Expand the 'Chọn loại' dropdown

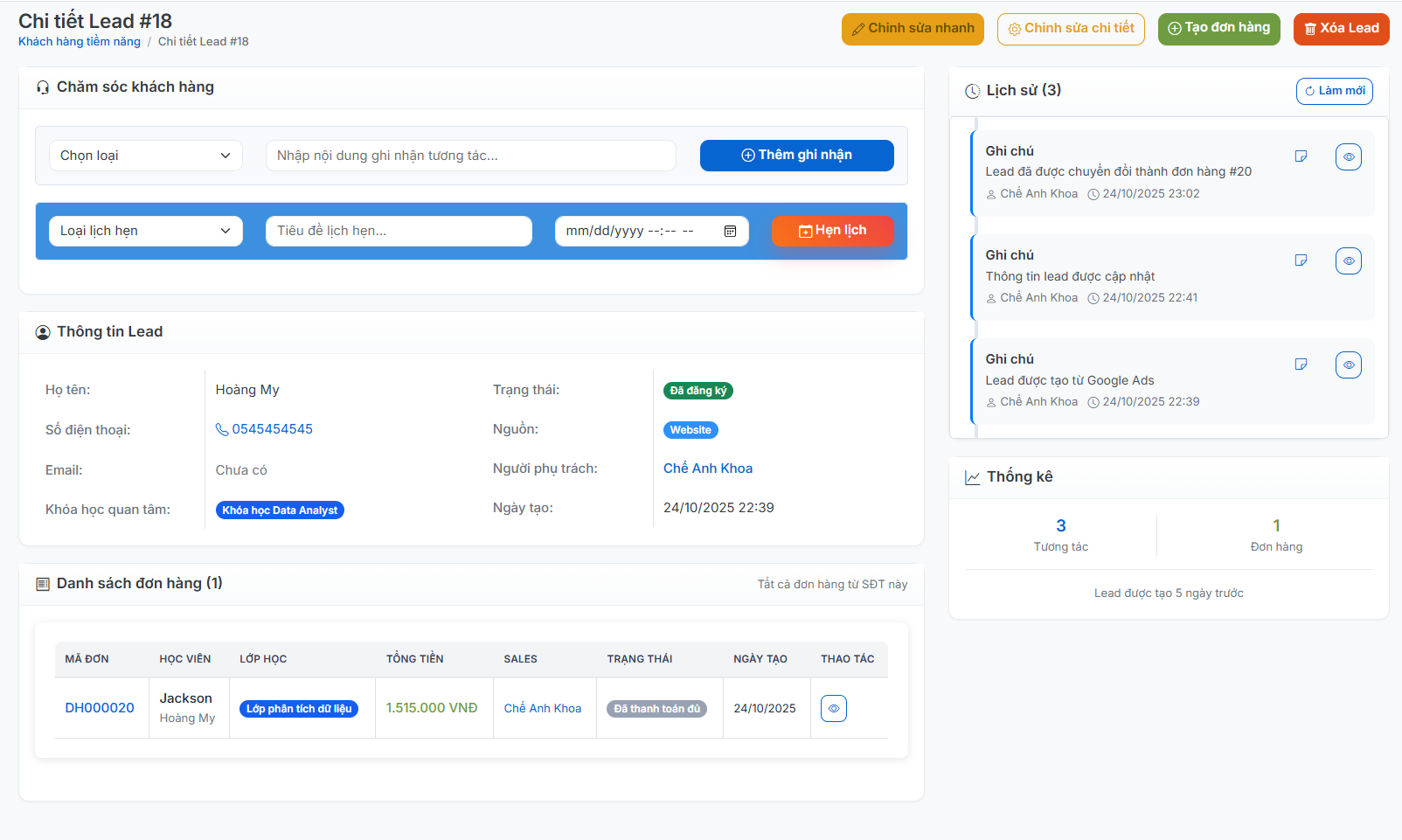pos(145,156)
